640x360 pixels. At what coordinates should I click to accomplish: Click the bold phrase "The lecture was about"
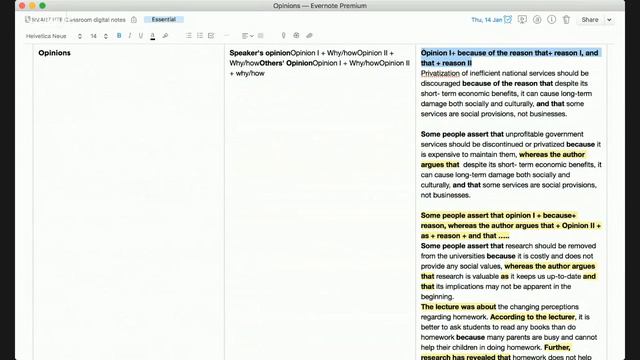pyautogui.click(x=458, y=307)
